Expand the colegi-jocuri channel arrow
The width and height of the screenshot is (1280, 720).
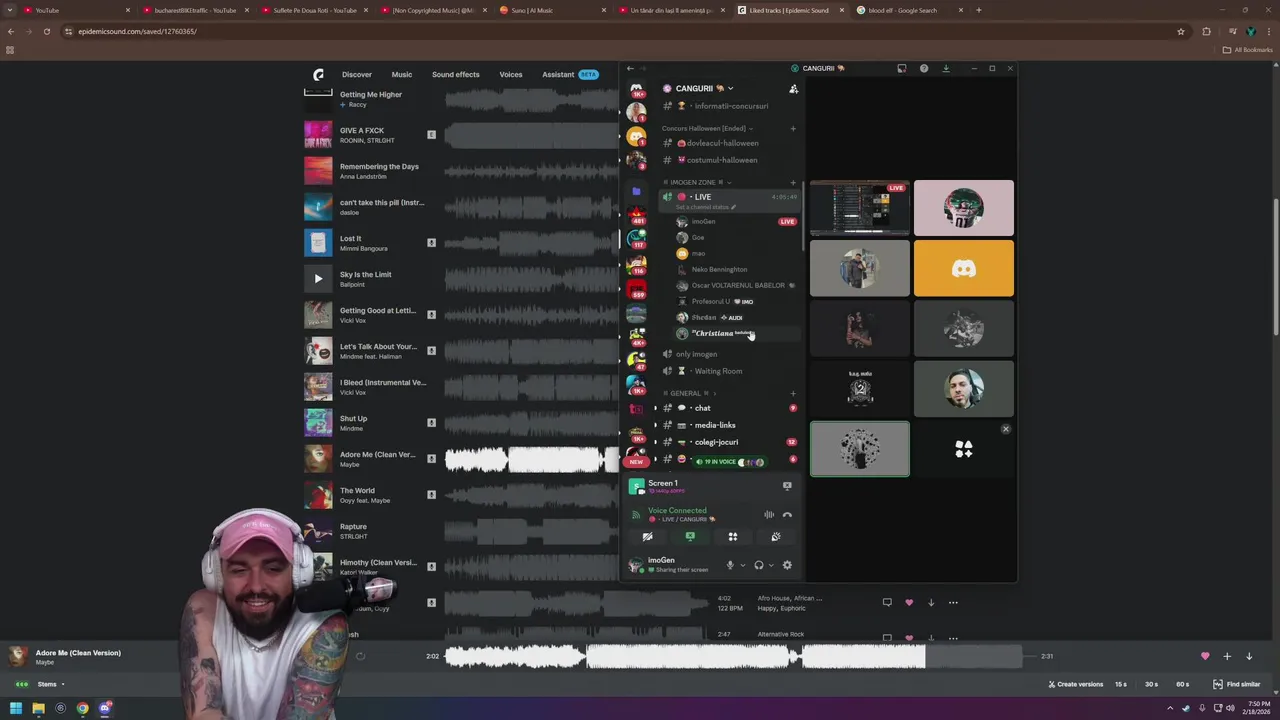pos(655,442)
